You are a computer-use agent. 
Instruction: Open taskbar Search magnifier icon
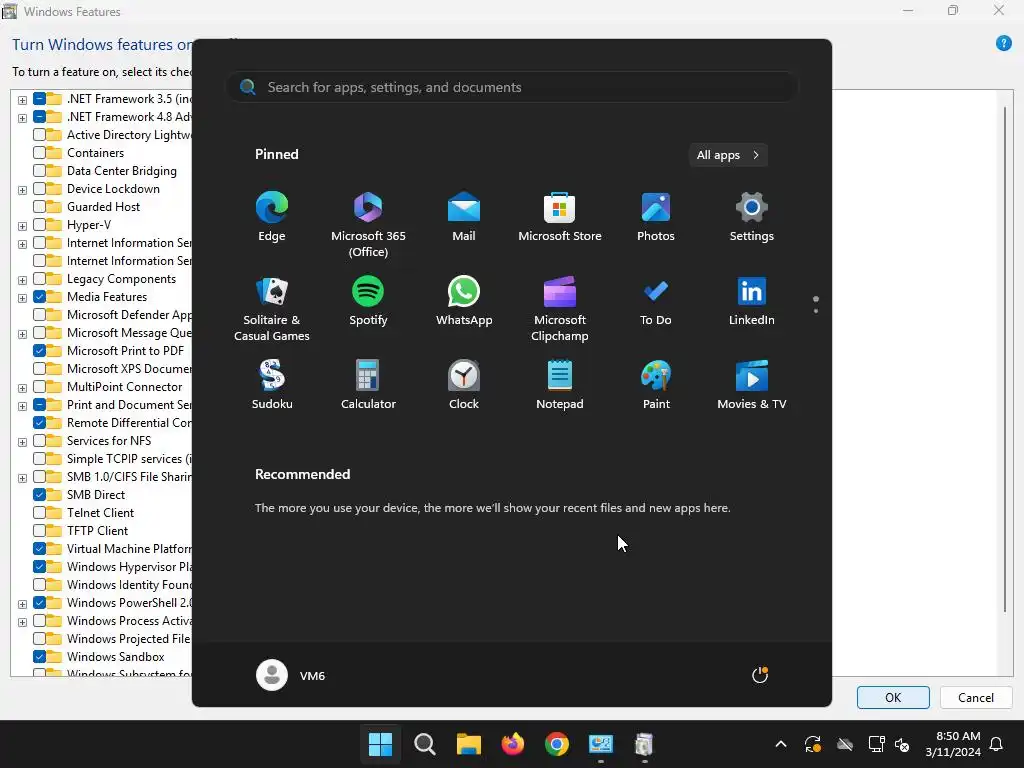coord(424,744)
